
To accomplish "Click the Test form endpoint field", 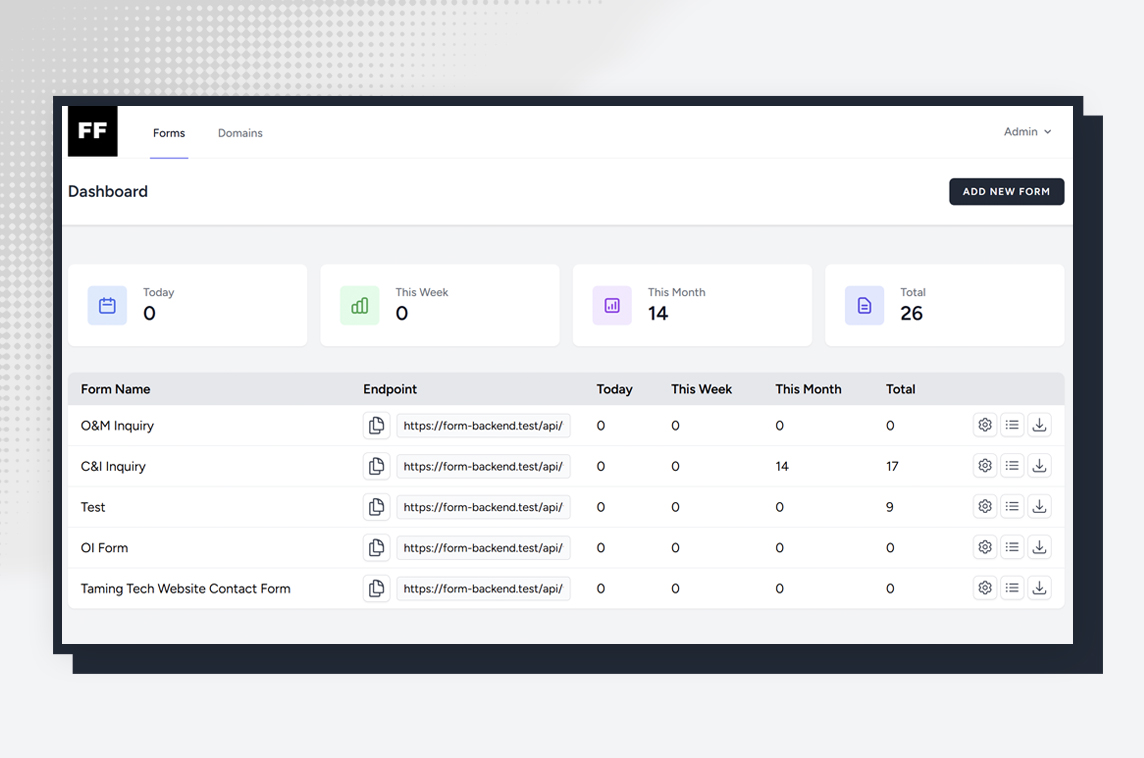I will pos(483,507).
